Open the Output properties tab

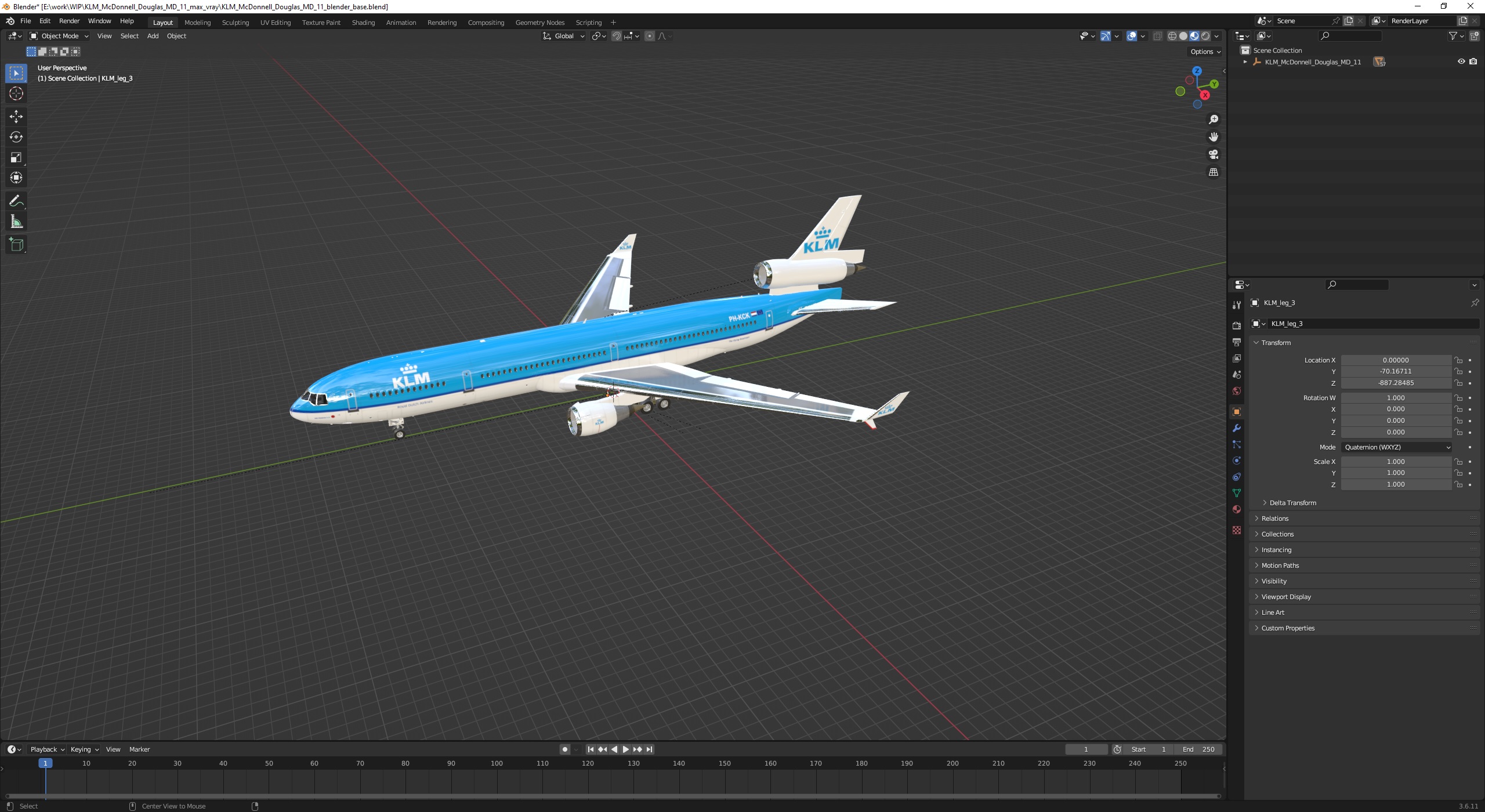(x=1237, y=342)
